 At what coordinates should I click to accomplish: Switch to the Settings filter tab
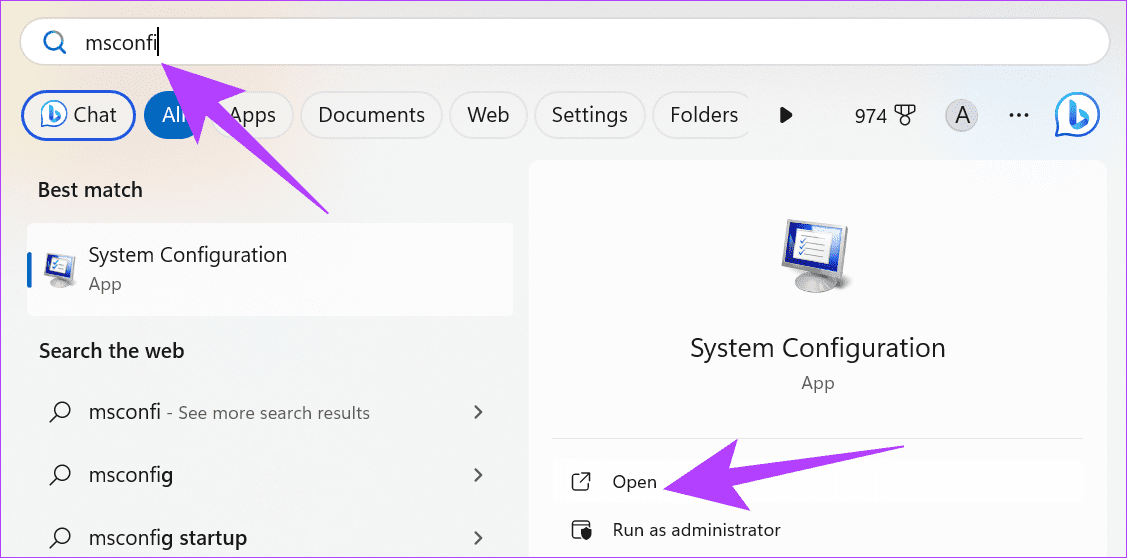[x=589, y=115]
